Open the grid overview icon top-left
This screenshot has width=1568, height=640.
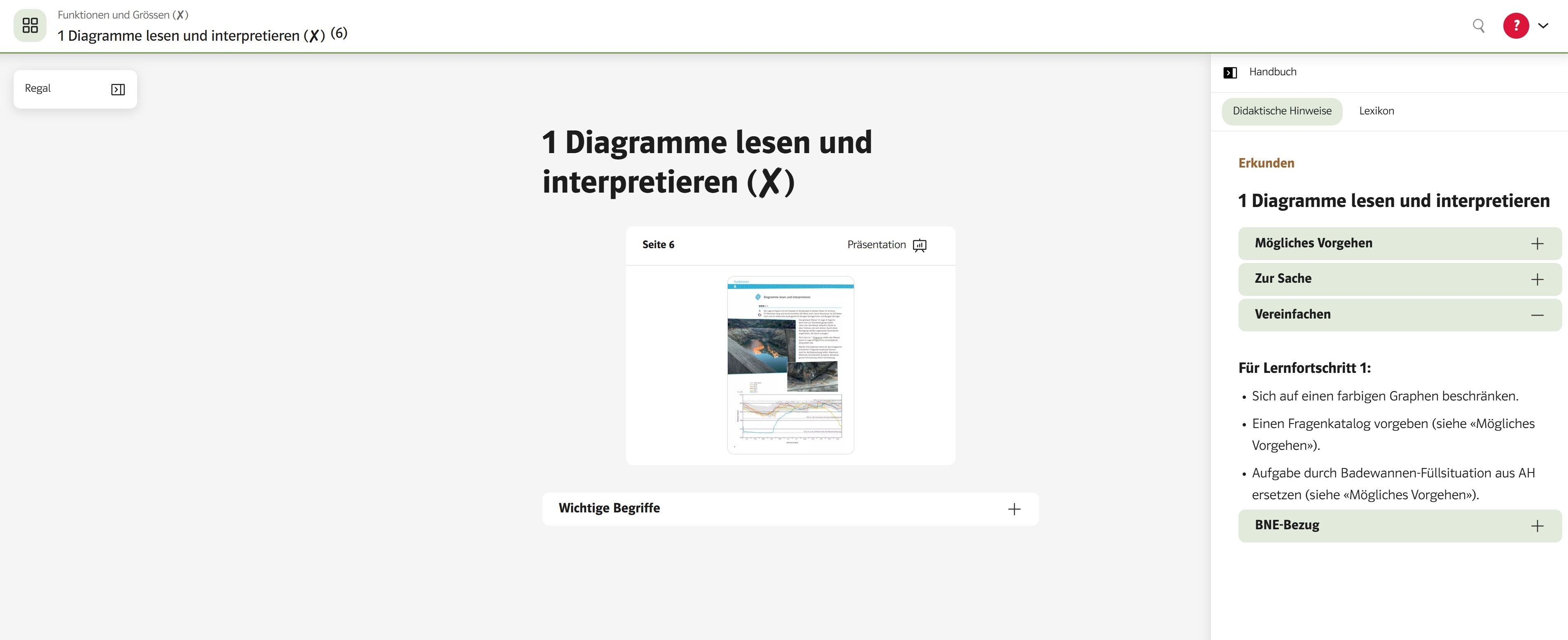click(x=30, y=26)
